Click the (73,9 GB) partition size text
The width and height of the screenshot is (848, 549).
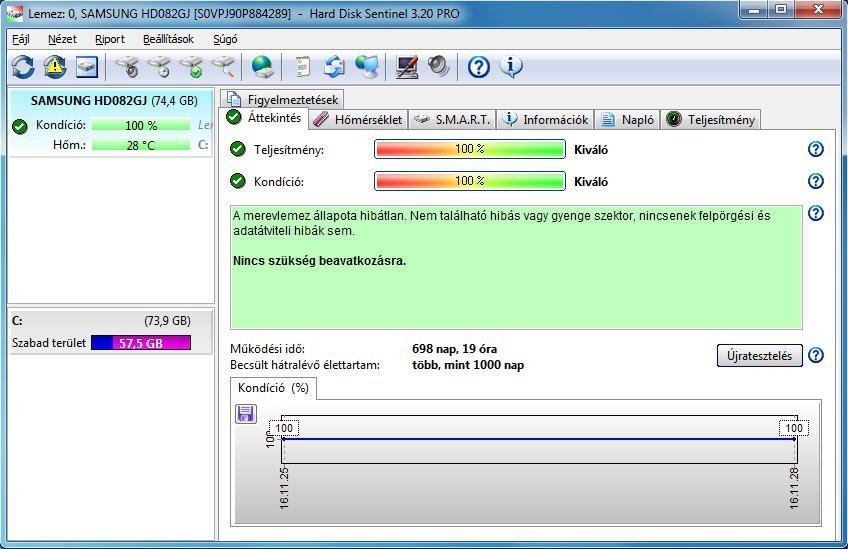[167, 321]
